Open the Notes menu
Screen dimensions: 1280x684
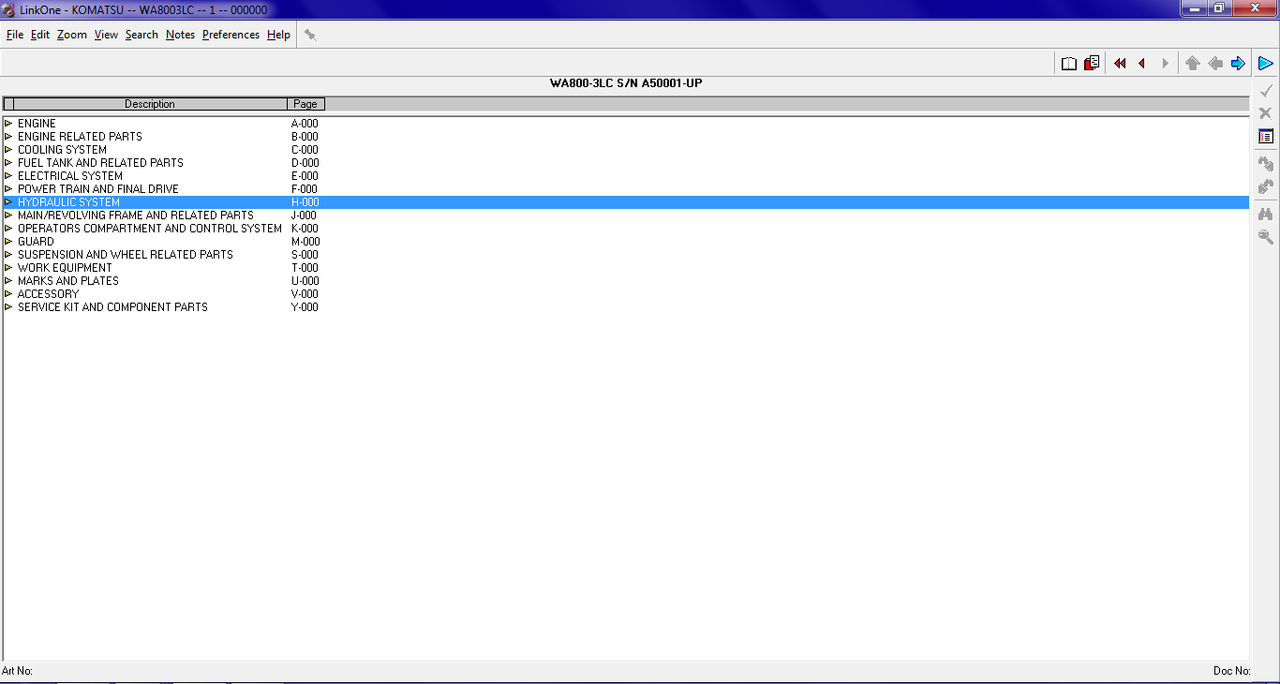[x=180, y=34]
